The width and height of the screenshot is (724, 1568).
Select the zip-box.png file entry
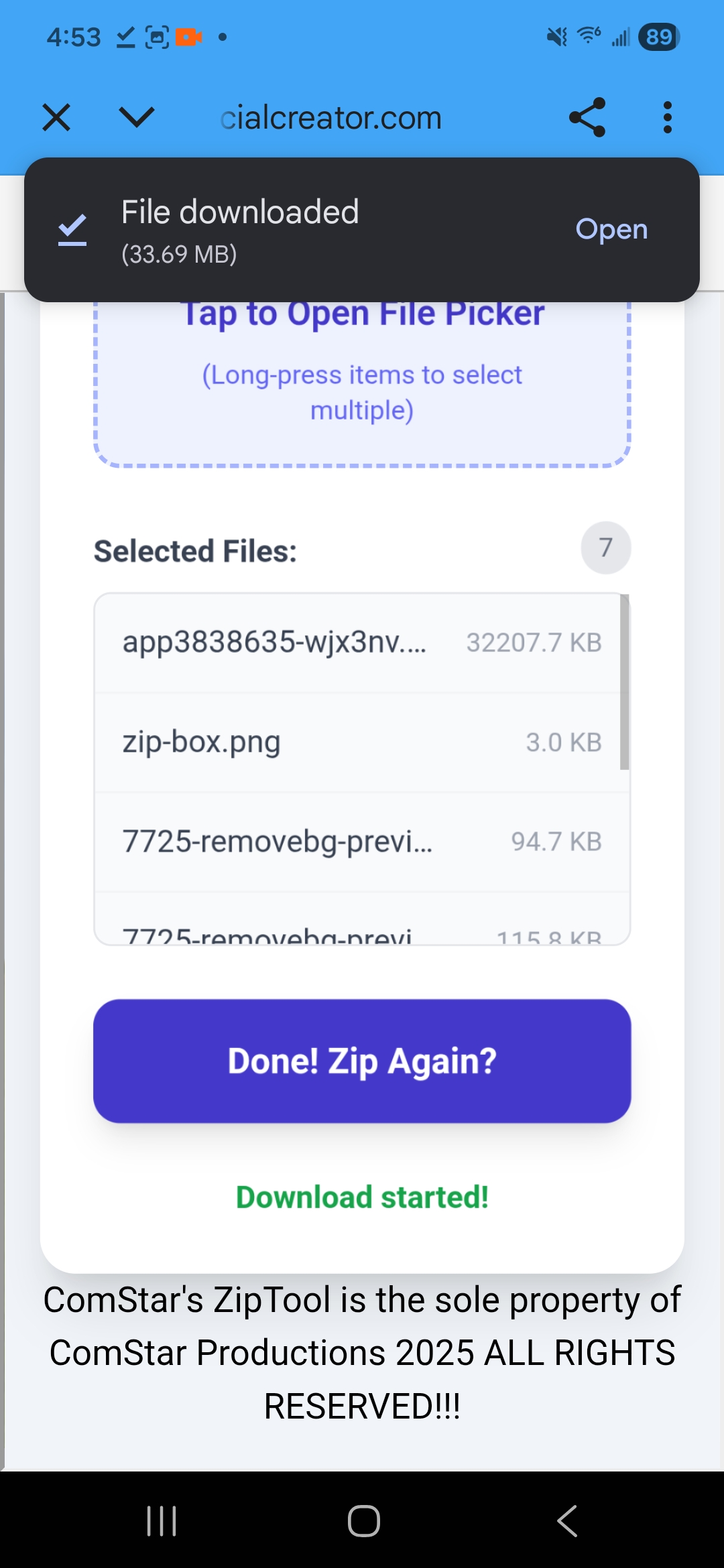362,741
